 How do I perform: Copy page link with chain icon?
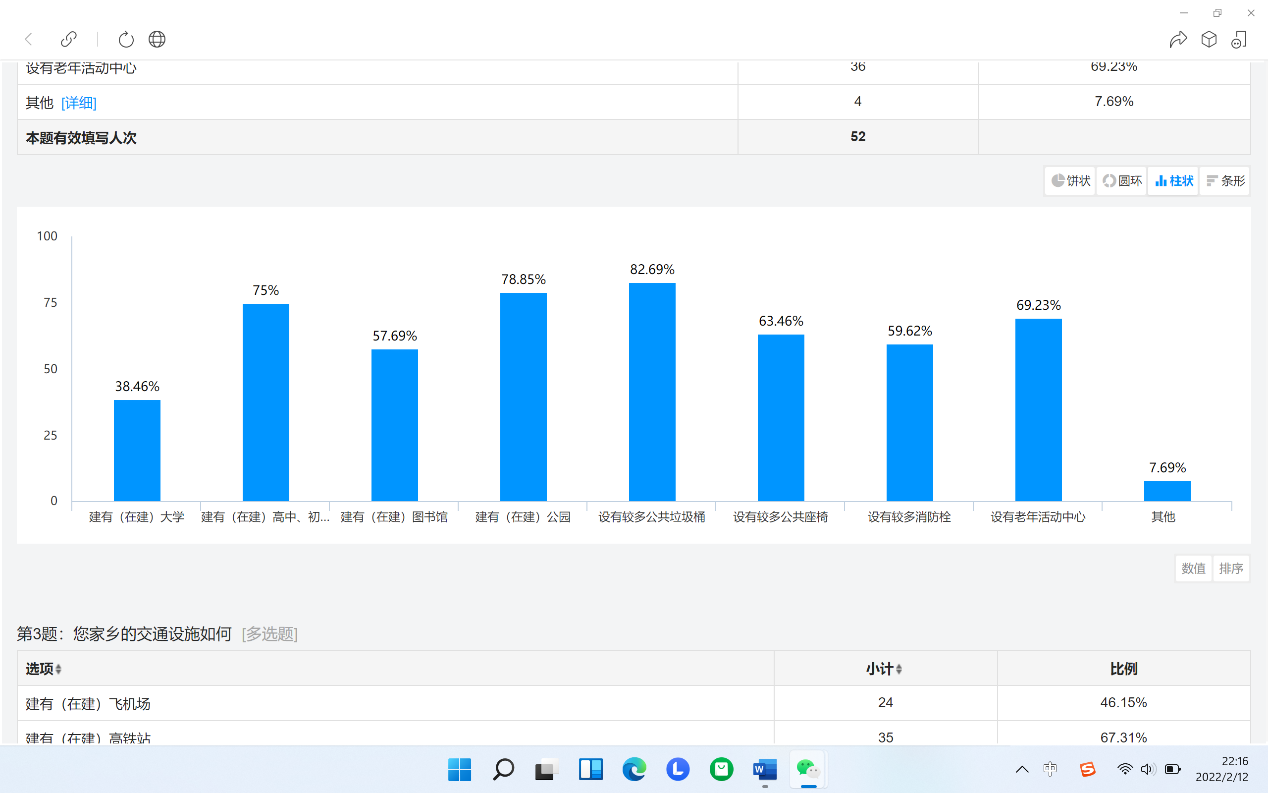(69, 39)
